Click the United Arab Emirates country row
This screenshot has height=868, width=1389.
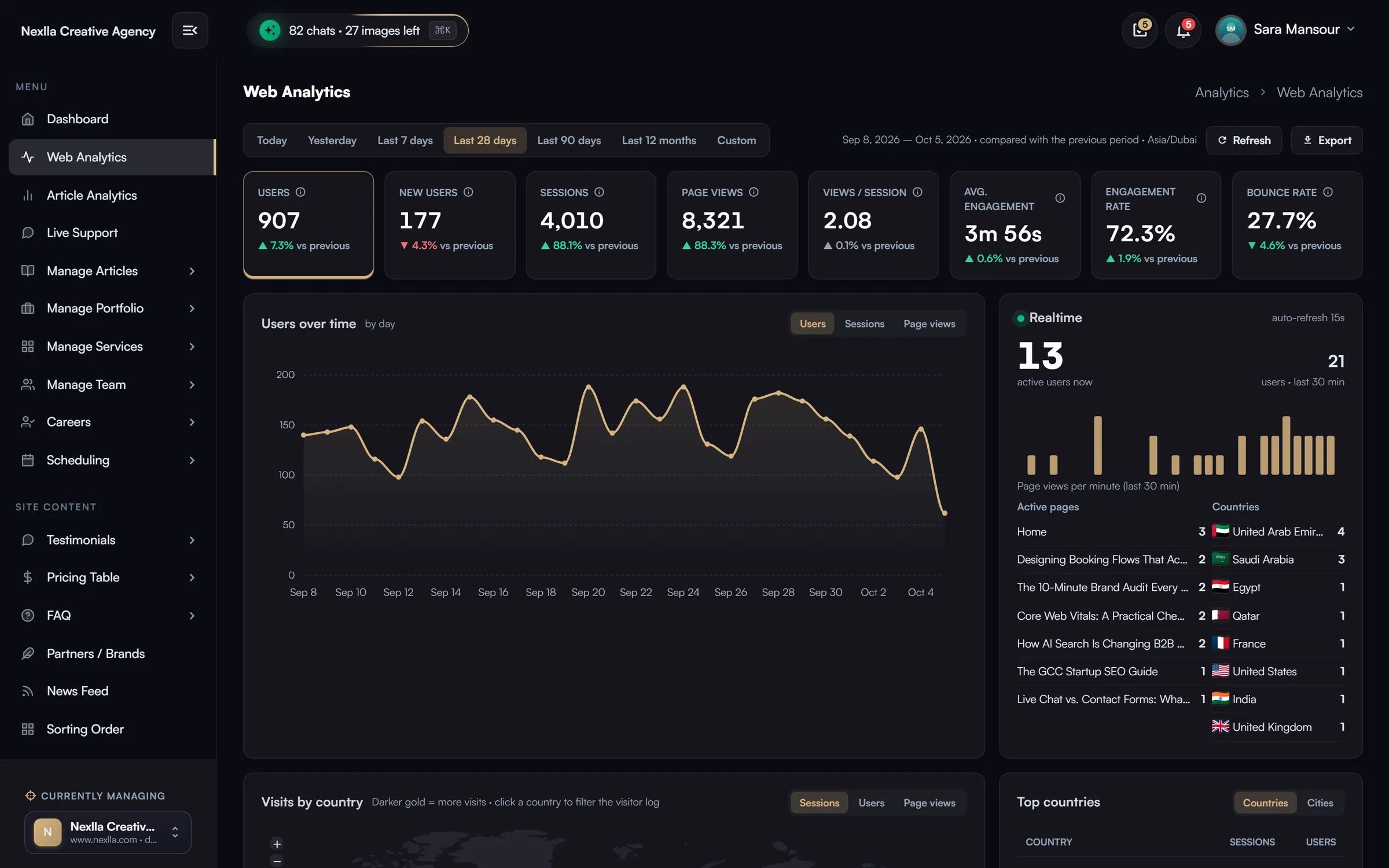tap(1278, 531)
